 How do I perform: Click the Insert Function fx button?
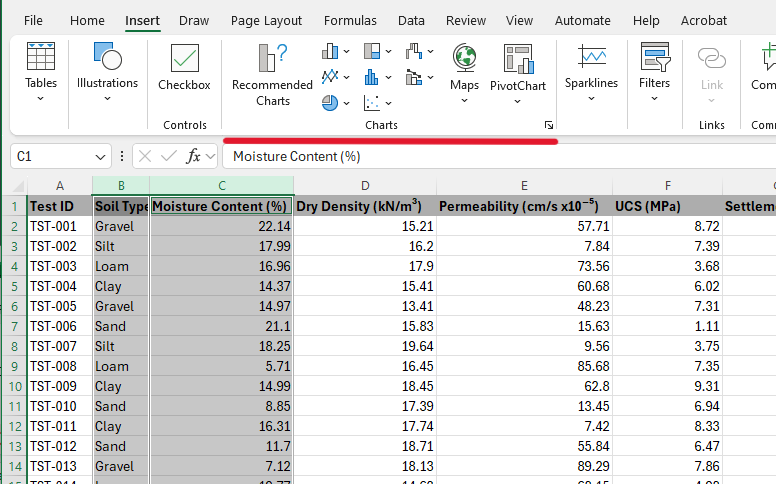tap(193, 156)
